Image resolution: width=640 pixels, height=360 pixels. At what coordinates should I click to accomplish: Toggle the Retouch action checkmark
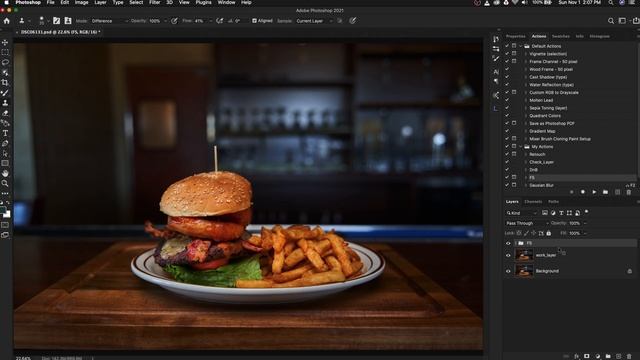click(507, 154)
